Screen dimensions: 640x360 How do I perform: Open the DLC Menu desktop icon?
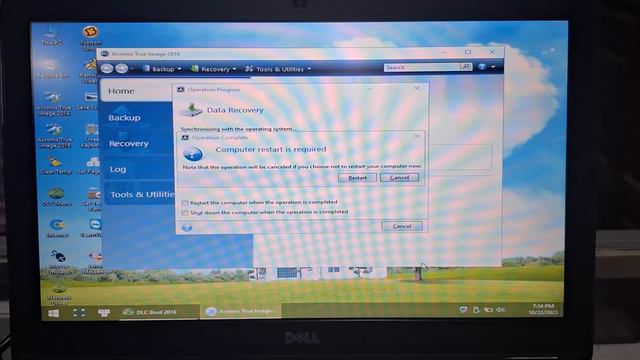(x=56, y=196)
